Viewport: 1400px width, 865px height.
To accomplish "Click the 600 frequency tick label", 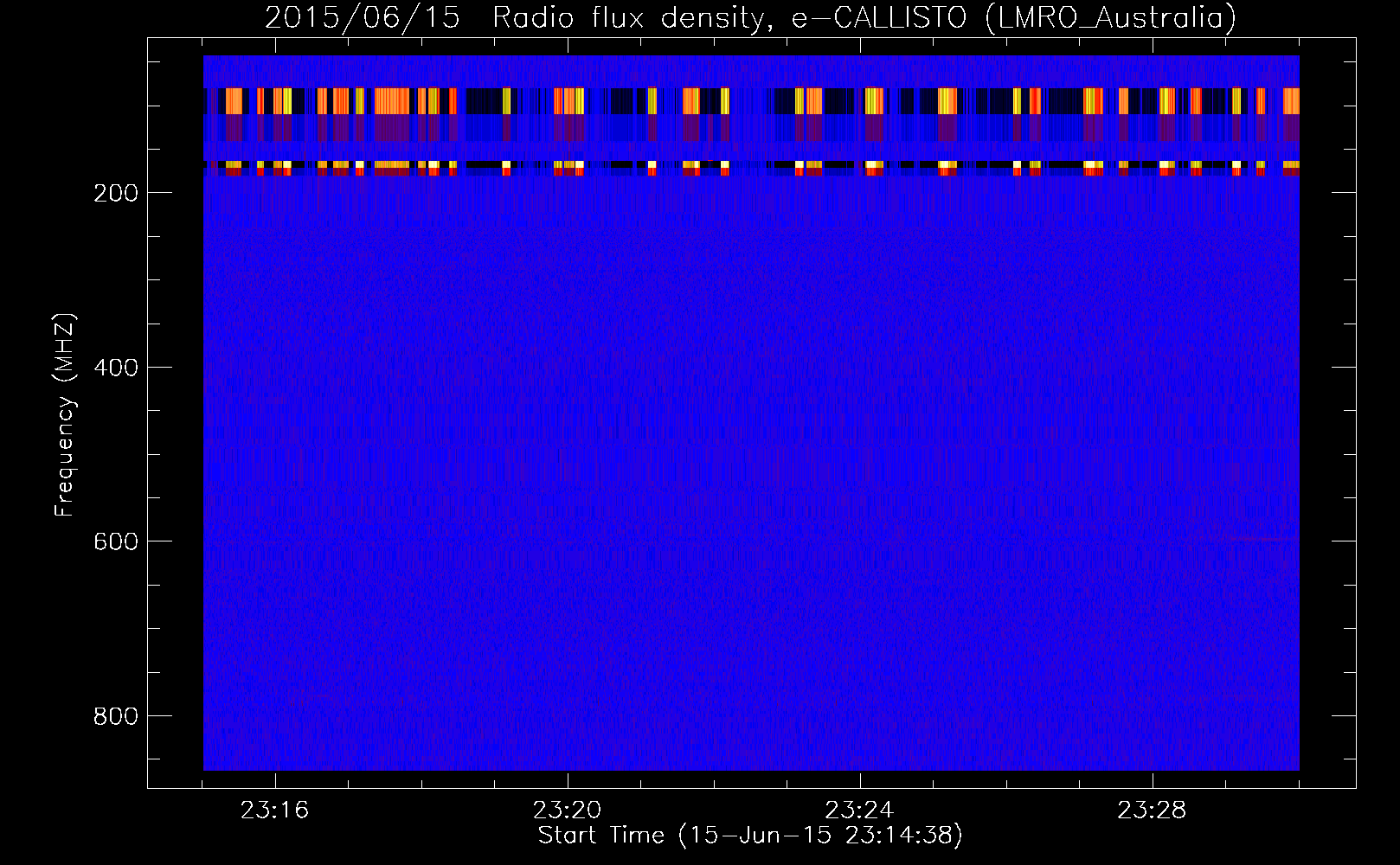I will click(x=116, y=541).
